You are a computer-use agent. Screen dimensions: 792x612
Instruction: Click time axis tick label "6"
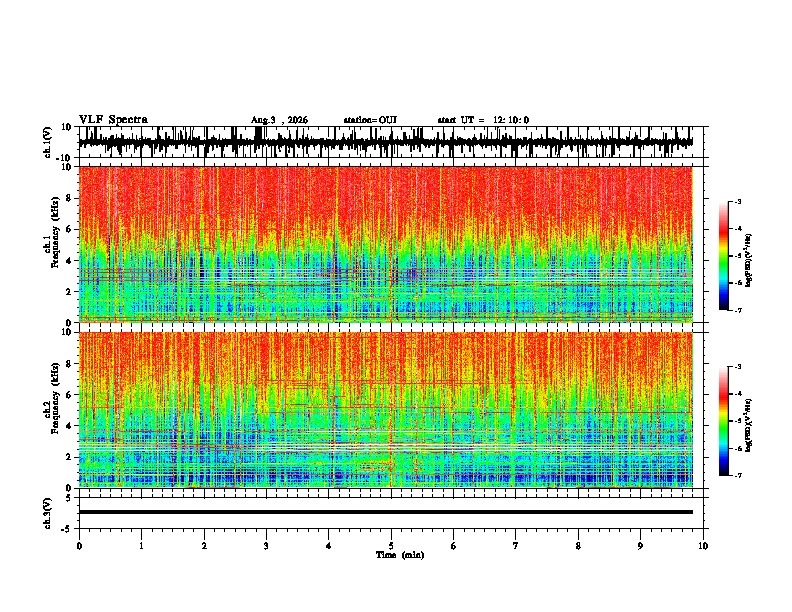454,546
